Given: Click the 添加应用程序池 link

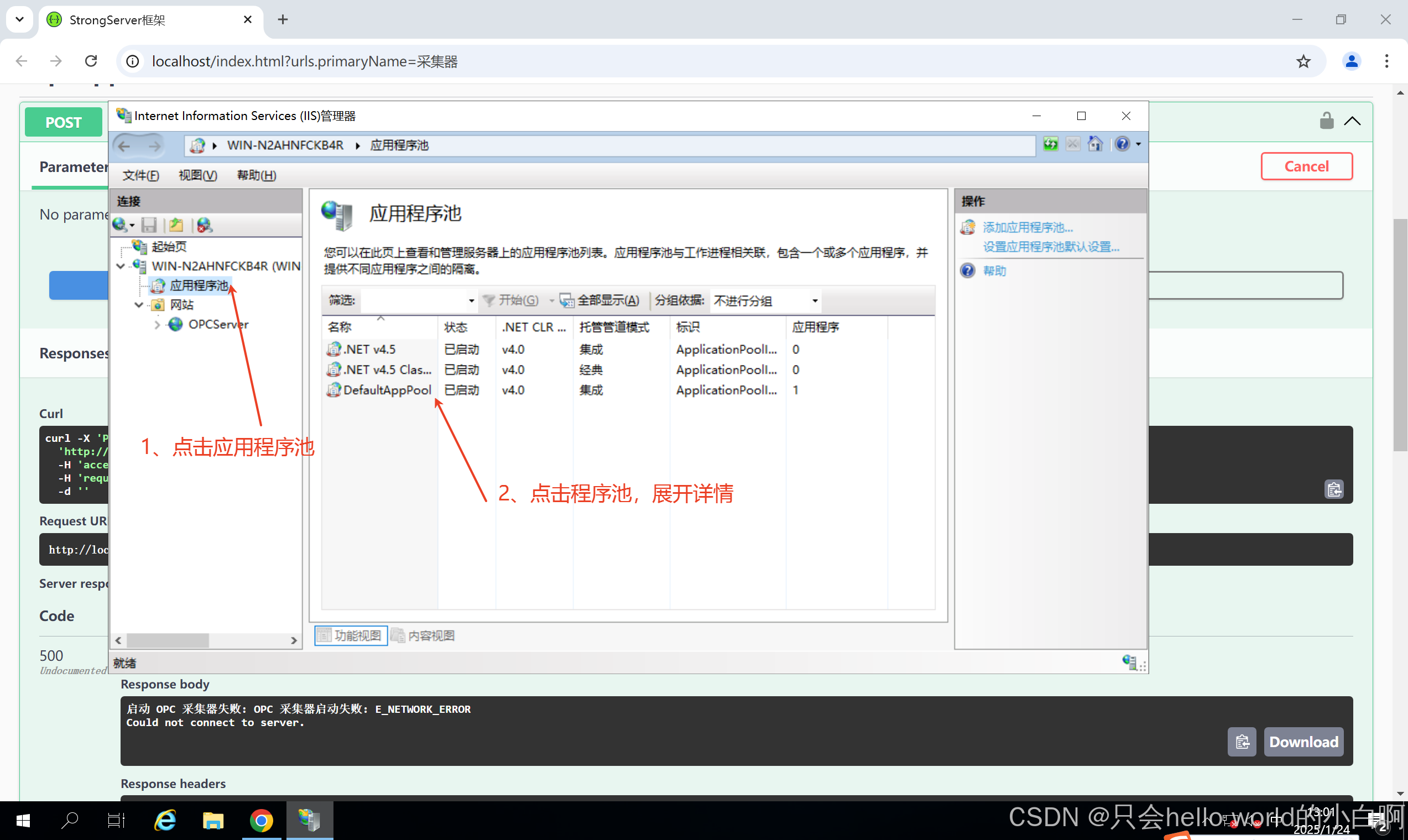Looking at the screenshot, I should click(x=1027, y=227).
